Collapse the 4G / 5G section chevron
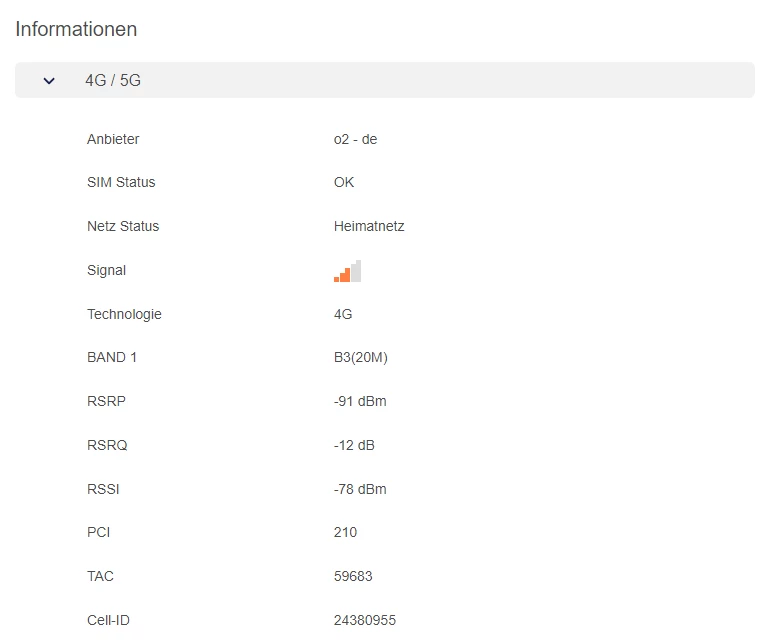This screenshot has width=778, height=641. [x=49, y=80]
